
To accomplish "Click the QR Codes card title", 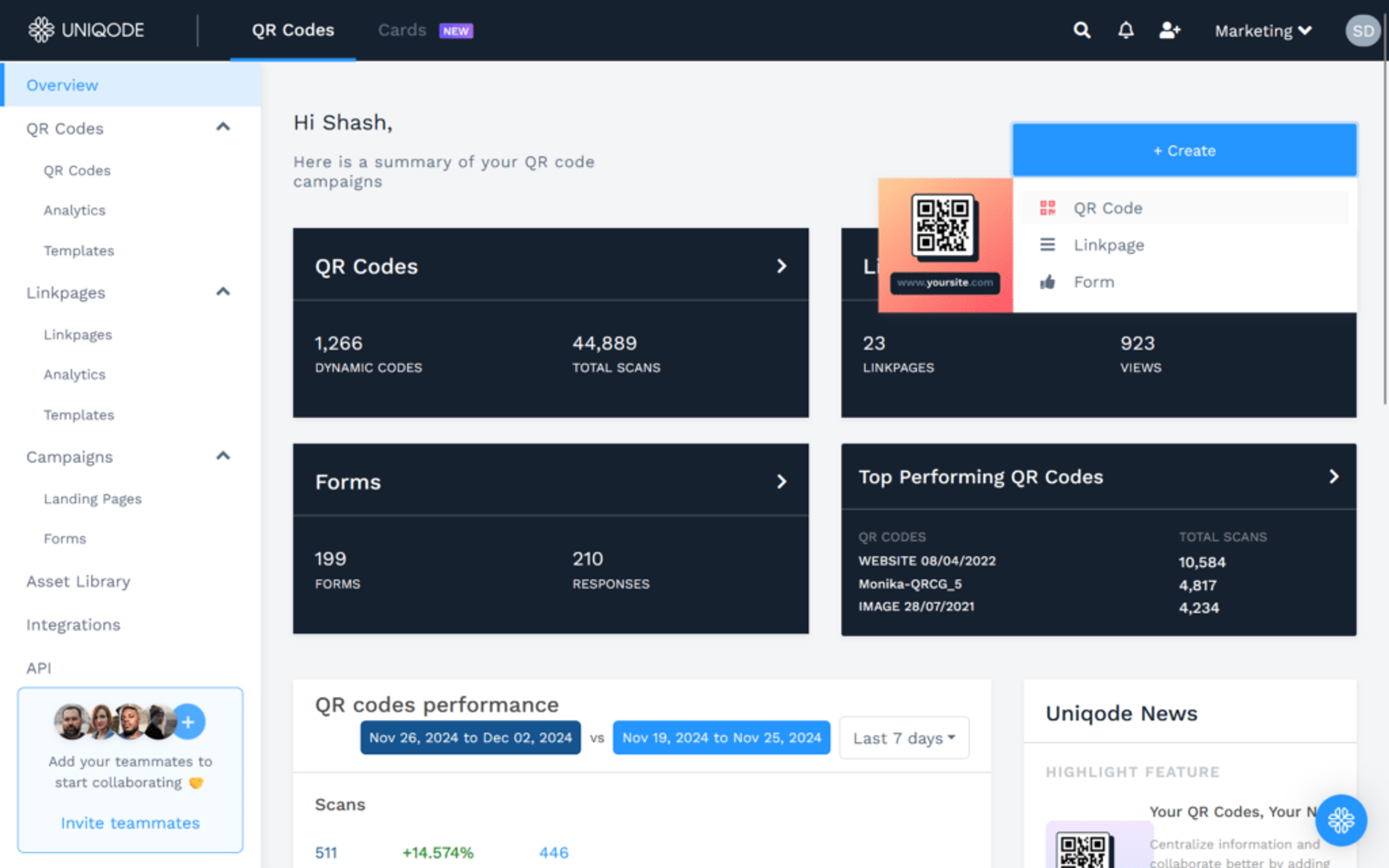I will click(366, 267).
